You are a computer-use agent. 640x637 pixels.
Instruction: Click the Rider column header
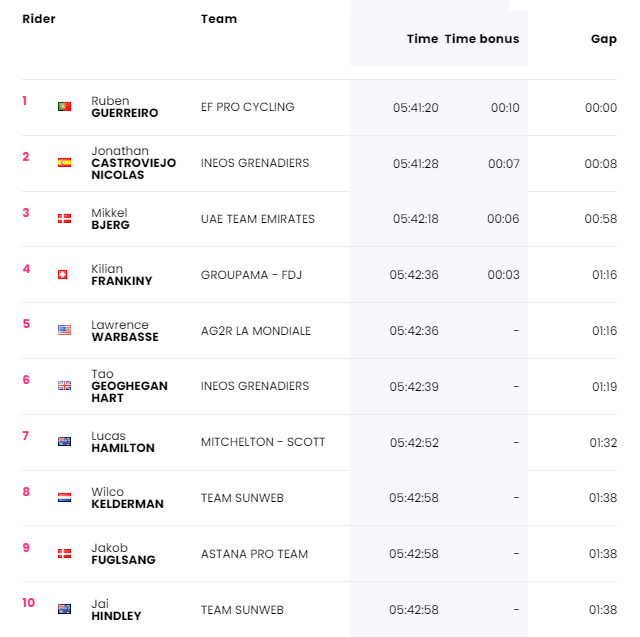click(x=39, y=19)
